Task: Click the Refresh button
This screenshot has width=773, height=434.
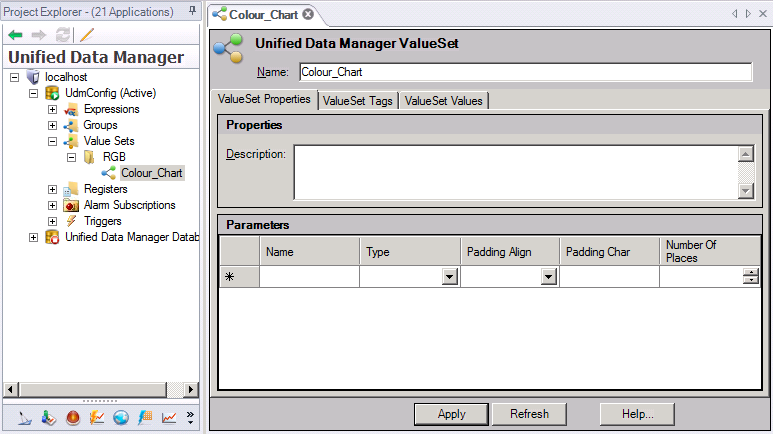Action: (x=529, y=414)
